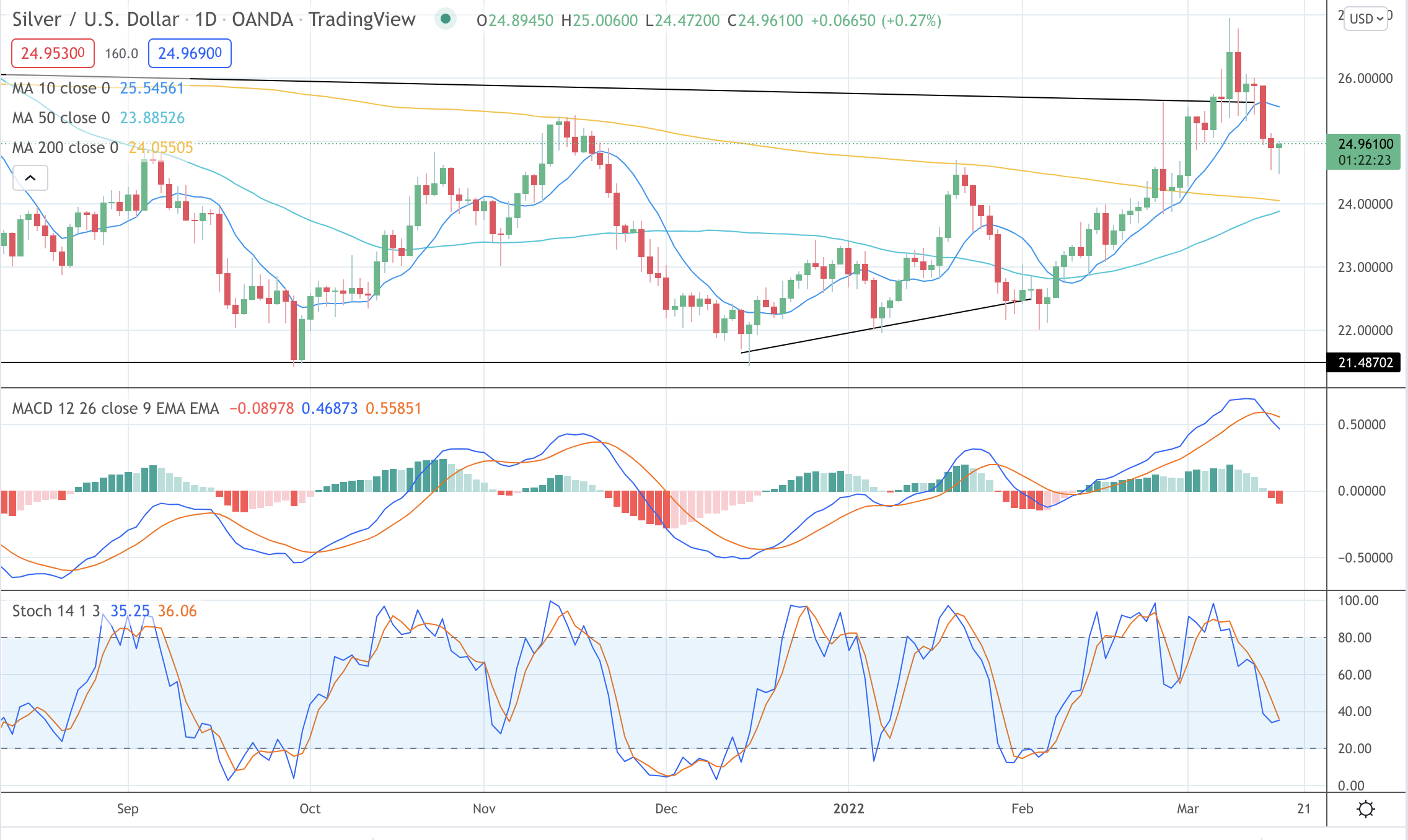Click the 21 date label on time axis
This screenshot has height=840, width=1408.
1304,808
